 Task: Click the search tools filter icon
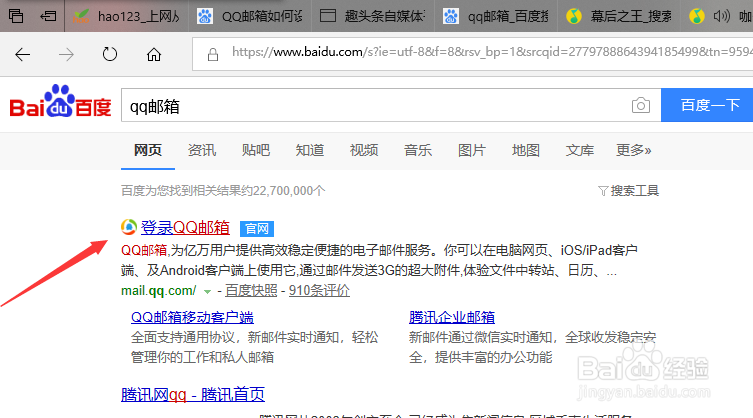click(603, 191)
